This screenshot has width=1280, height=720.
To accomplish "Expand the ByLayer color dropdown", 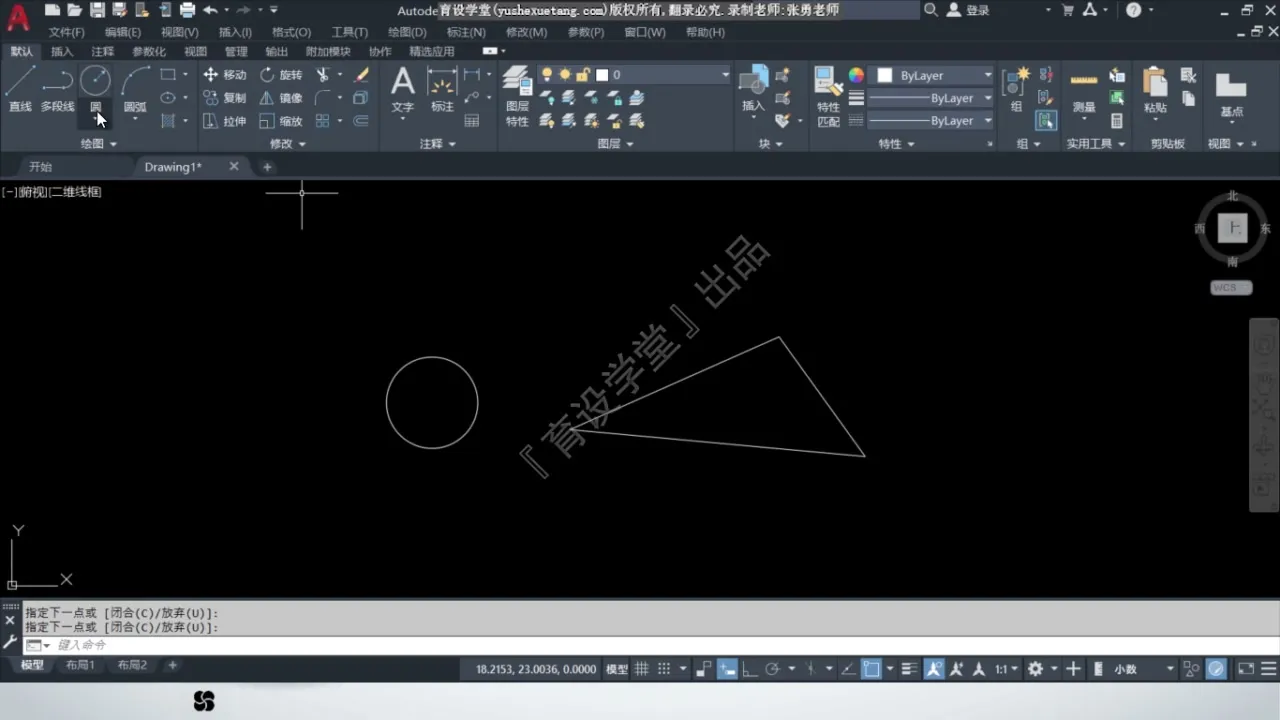I will coord(987,76).
